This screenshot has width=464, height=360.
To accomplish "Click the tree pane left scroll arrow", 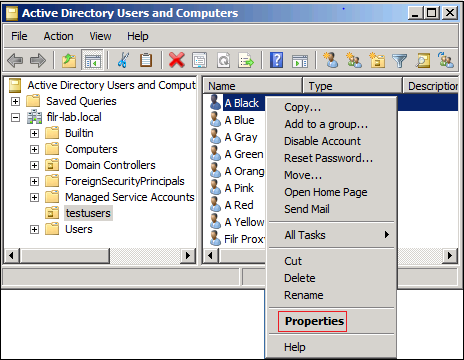I will tap(12, 256).
